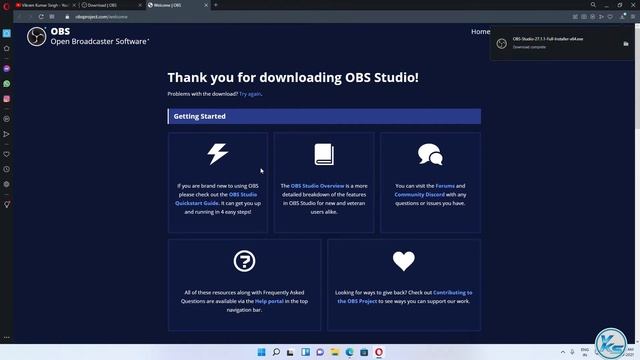Open the OBS Studio Quickstart Guide link
The width and height of the screenshot is (640, 360).
tap(216, 199)
